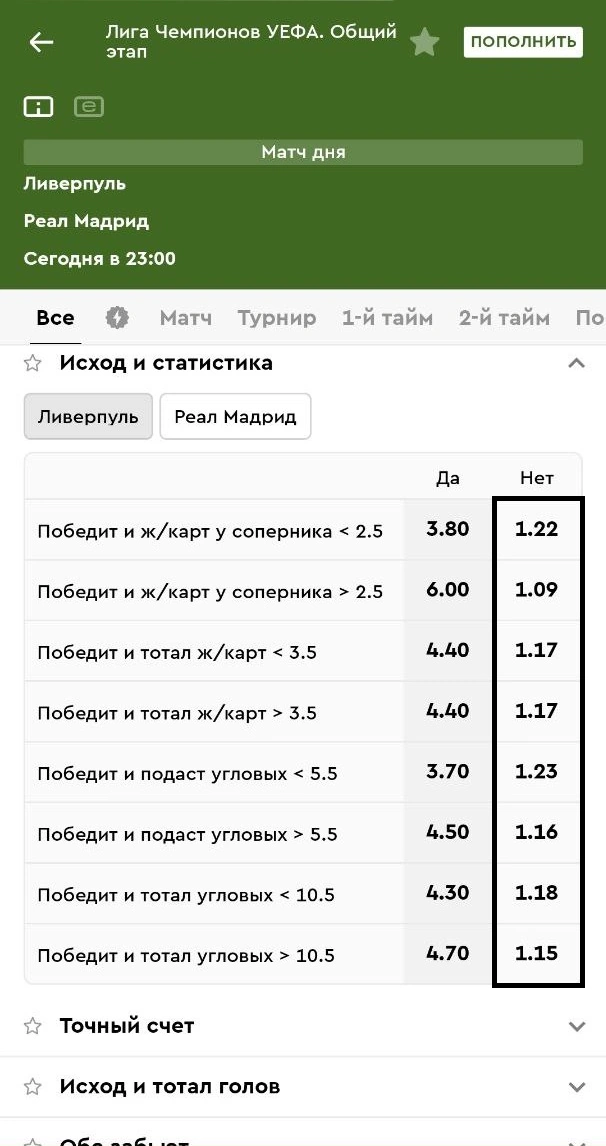This screenshot has height=1146, width=606.
Task: Open the 1-й тайм tab
Action: click(387, 318)
